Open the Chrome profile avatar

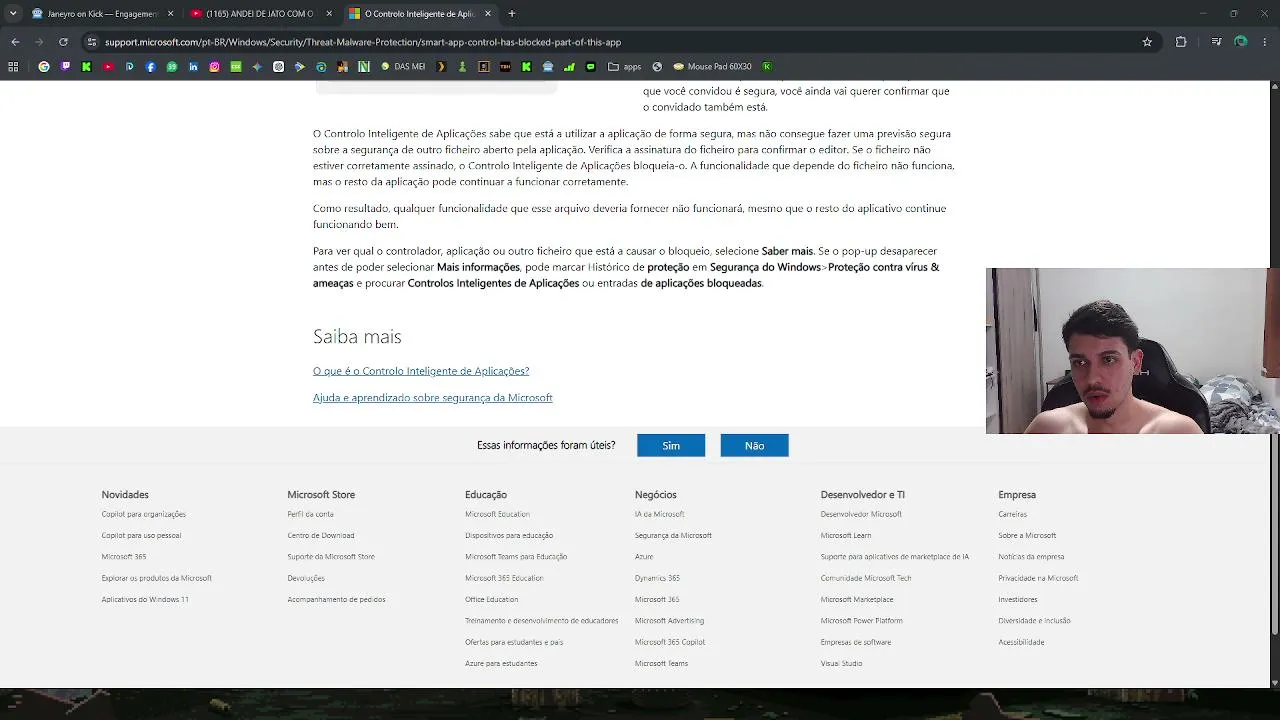click(x=1241, y=42)
